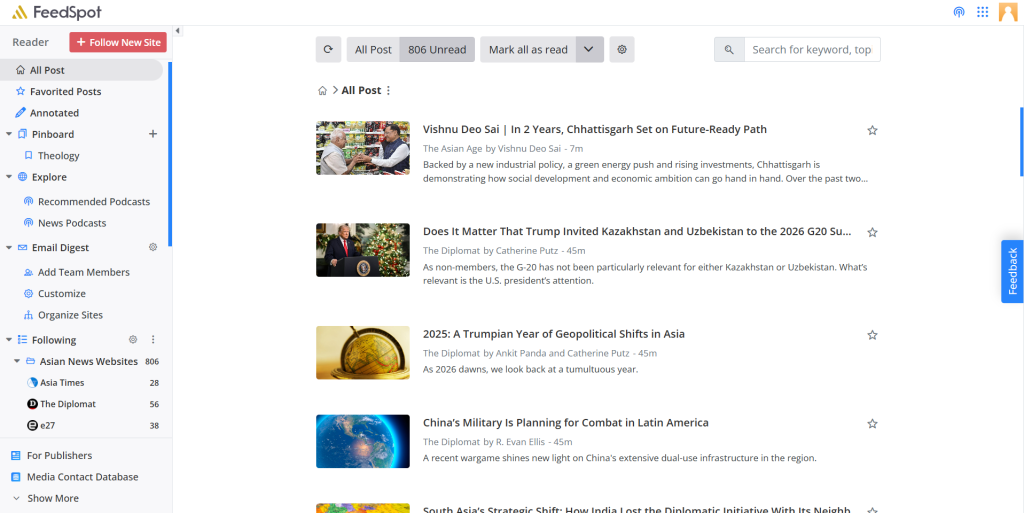
Task: Click the Following settings gear icon
Action: click(133, 340)
